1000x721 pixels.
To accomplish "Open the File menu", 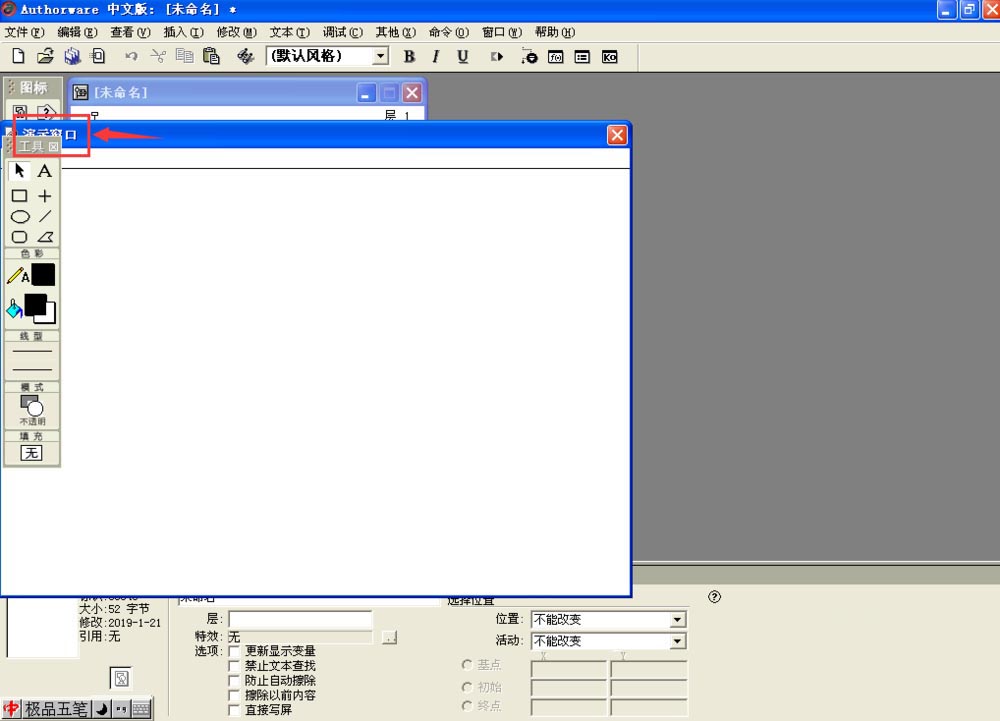I will pos(24,32).
